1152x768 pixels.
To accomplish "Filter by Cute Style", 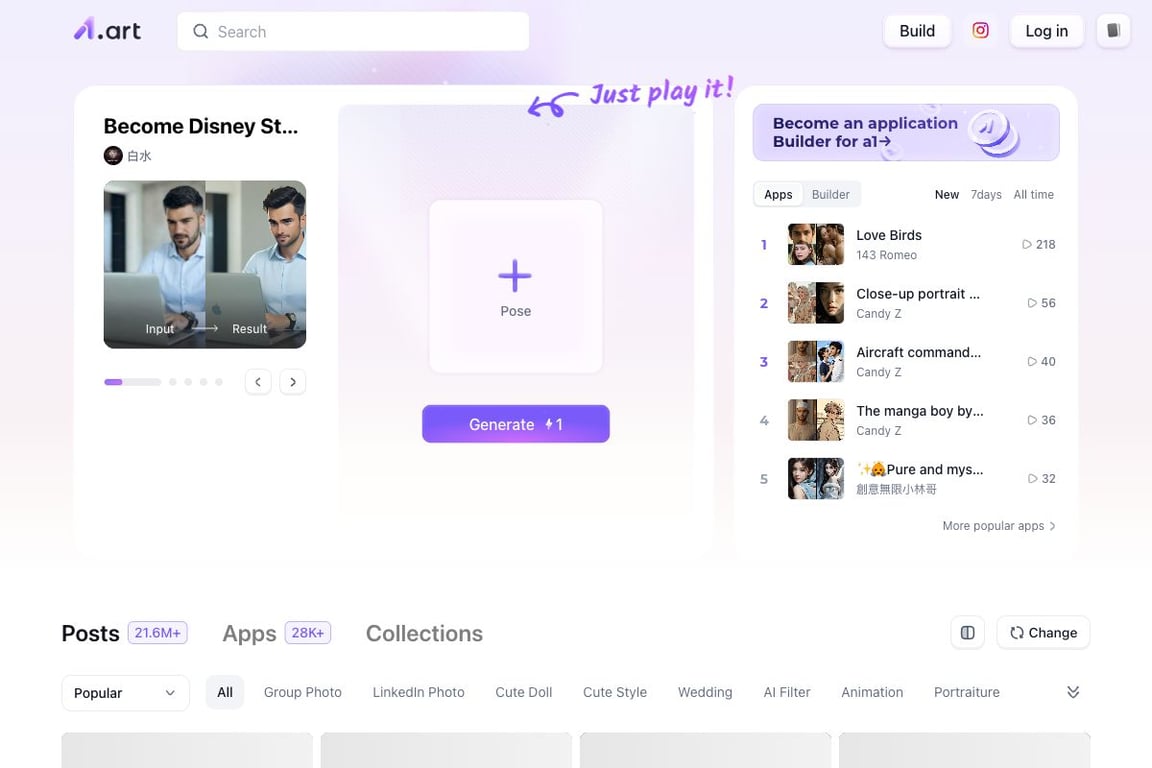I will (615, 692).
